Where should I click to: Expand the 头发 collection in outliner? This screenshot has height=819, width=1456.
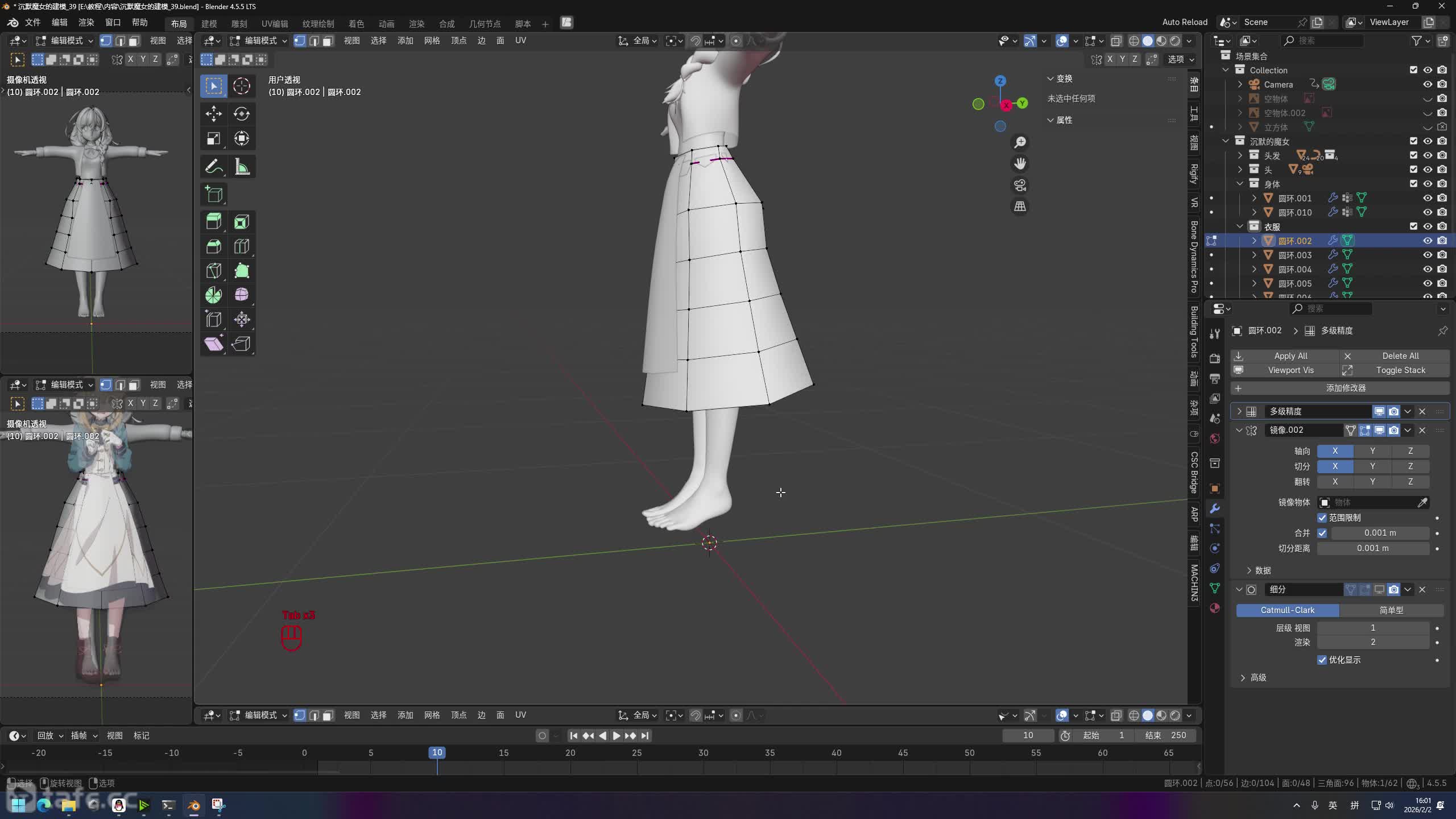(x=1240, y=155)
